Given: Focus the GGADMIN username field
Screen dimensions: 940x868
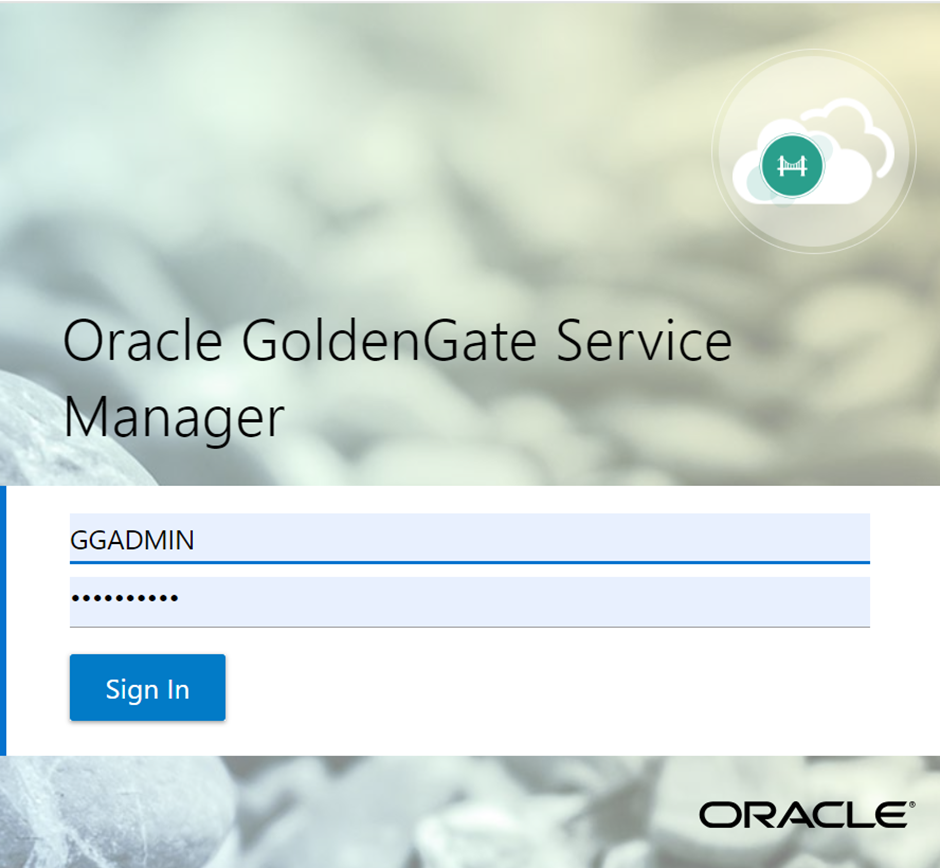Looking at the screenshot, I should coord(470,539).
